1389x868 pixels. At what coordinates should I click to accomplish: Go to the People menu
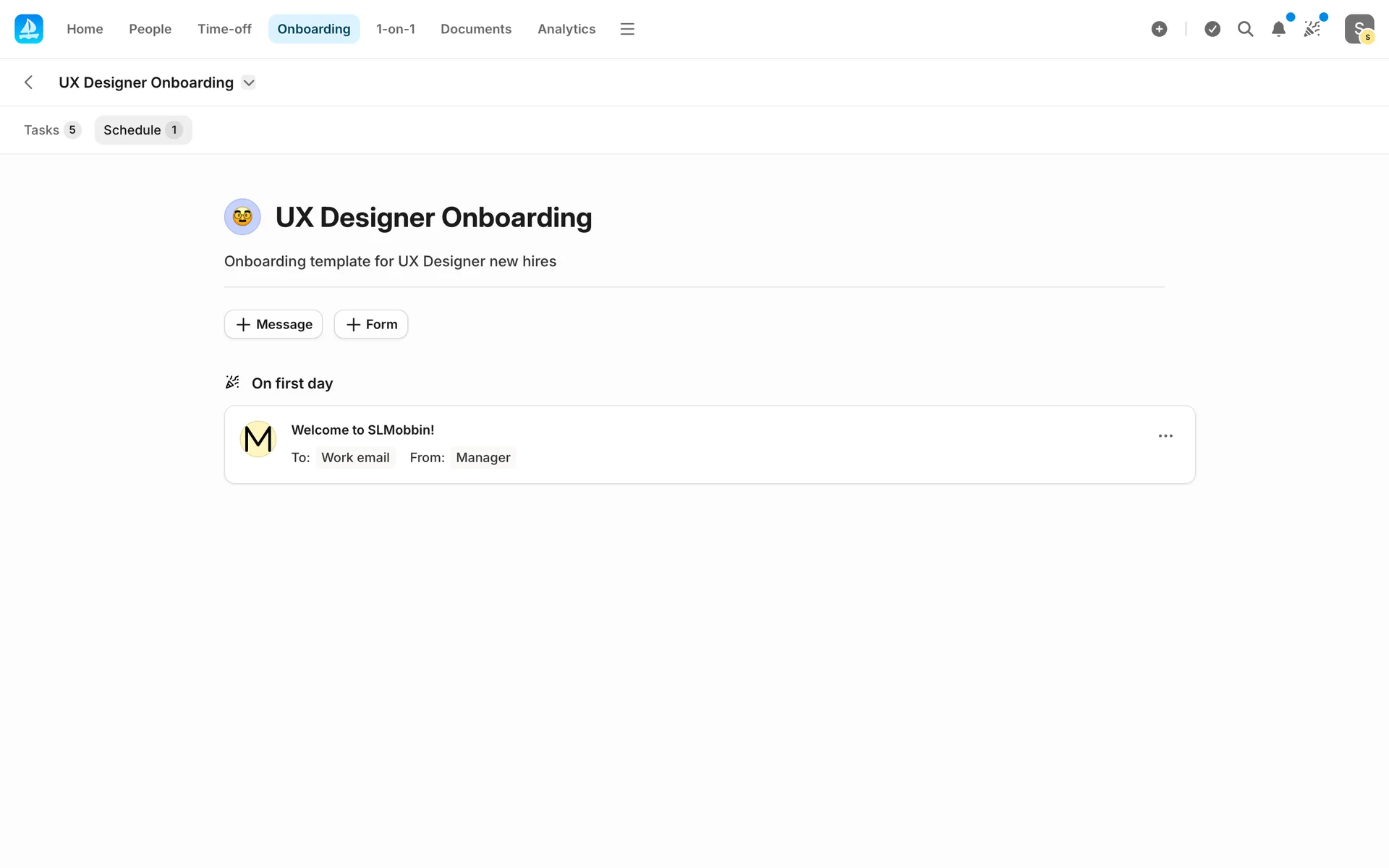coord(150,29)
